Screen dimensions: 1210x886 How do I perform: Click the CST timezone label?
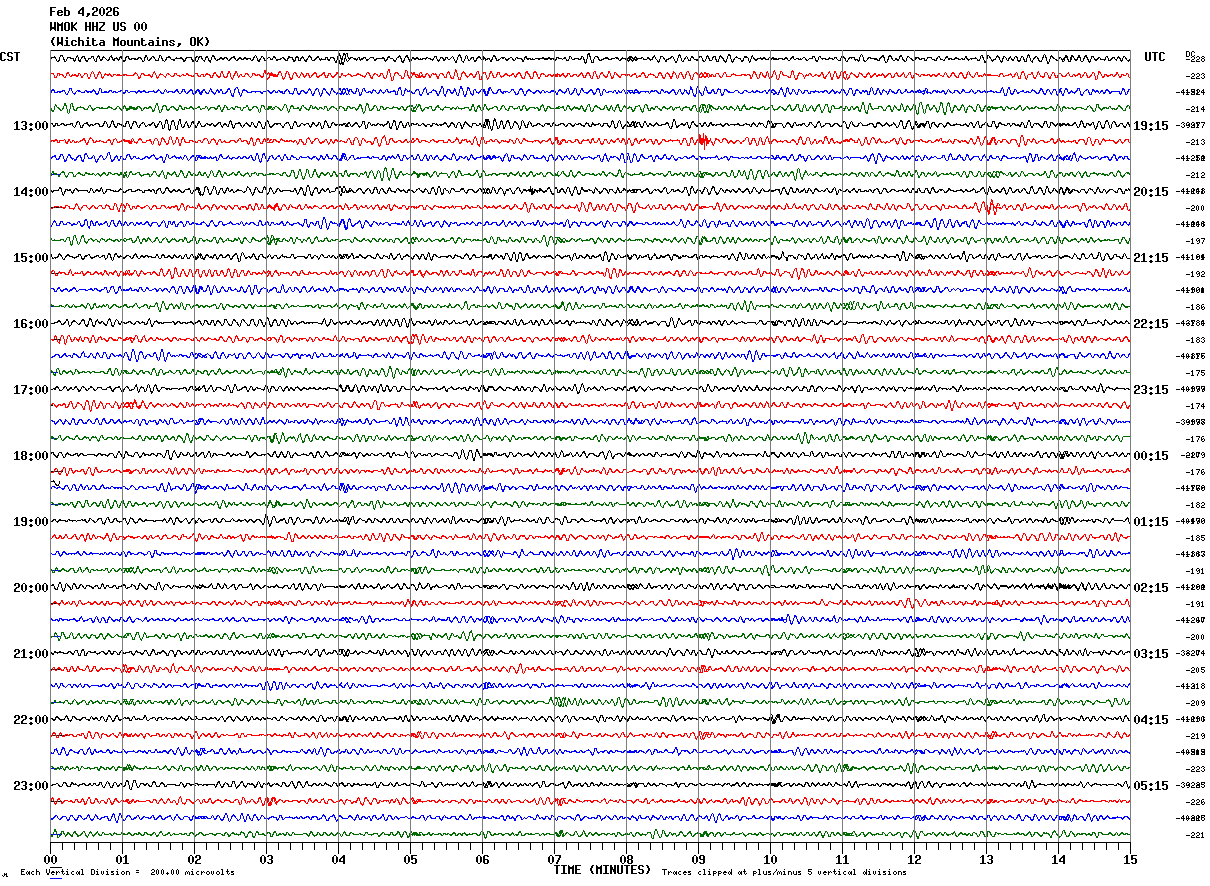[10, 57]
